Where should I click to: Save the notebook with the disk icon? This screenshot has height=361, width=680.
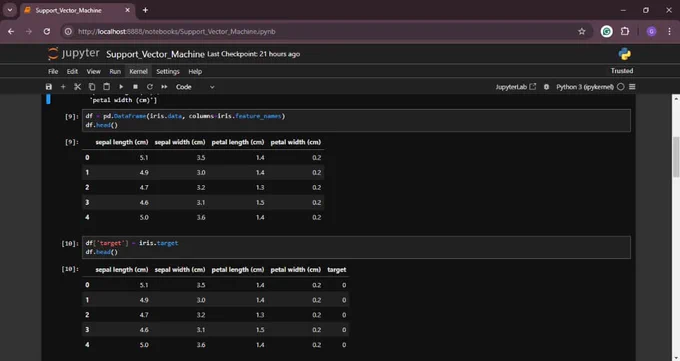pyautogui.click(x=49, y=87)
